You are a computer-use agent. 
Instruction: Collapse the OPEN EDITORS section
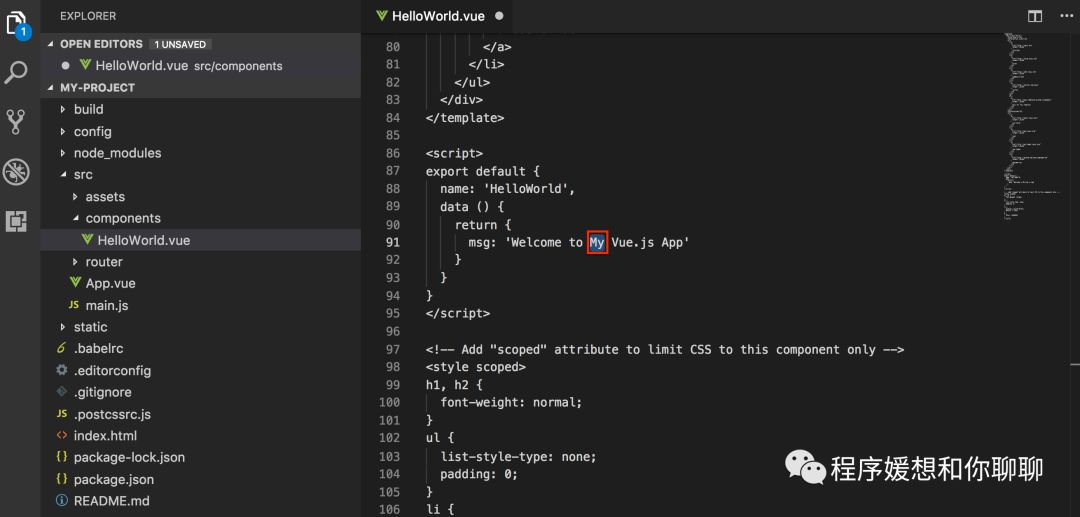click(50, 44)
